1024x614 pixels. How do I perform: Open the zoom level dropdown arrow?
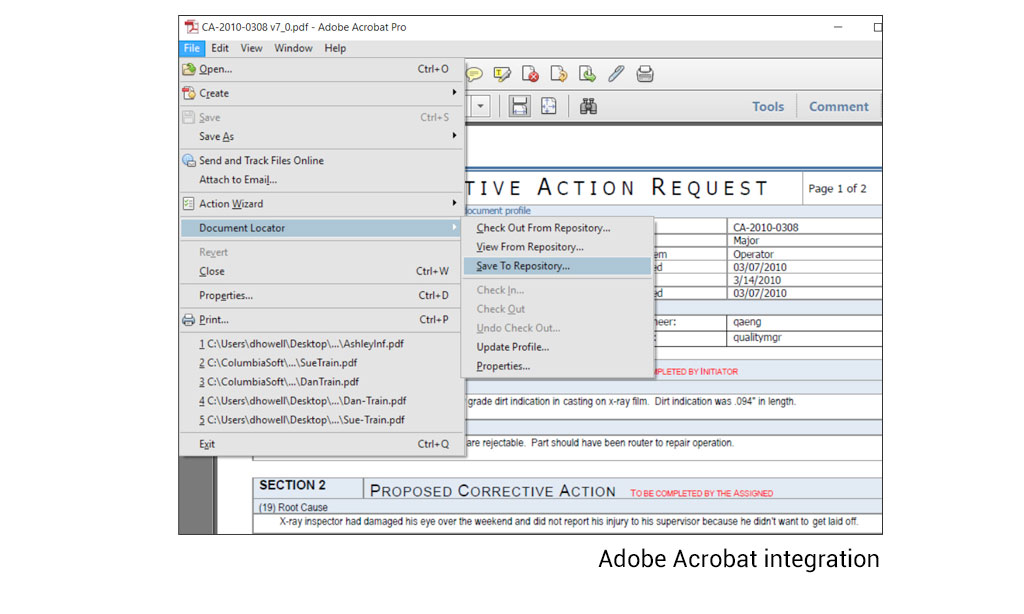click(x=480, y=106)
